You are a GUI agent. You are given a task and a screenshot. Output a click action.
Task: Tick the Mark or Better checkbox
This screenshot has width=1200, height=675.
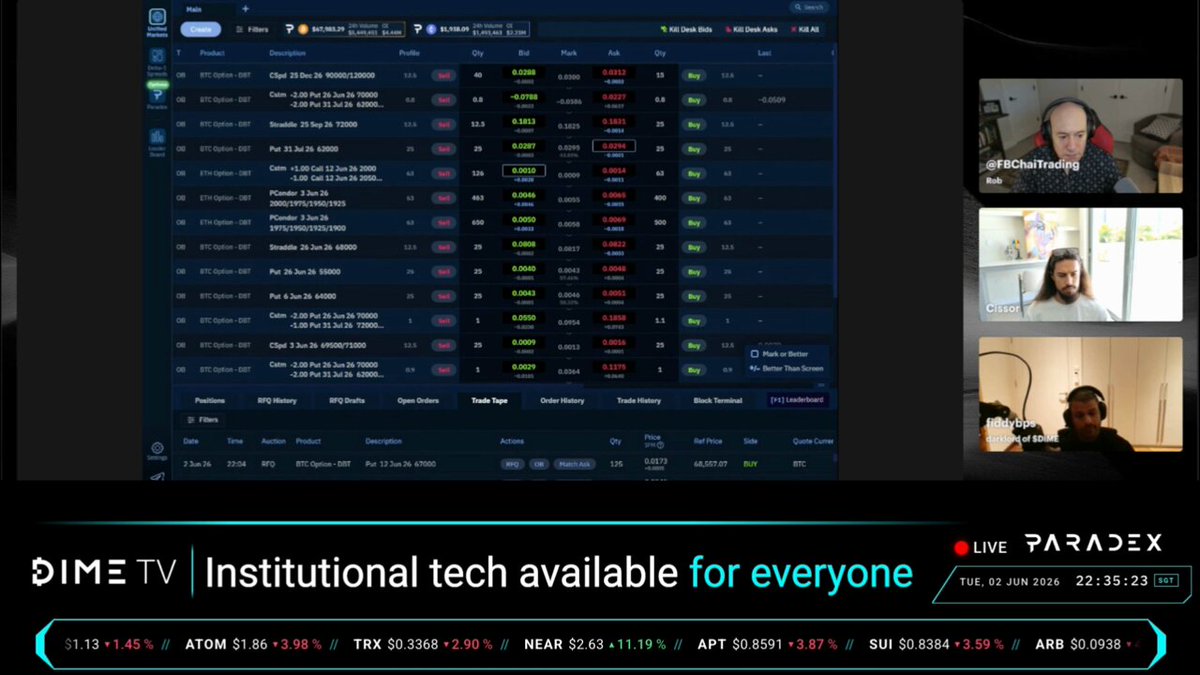coord(755,354)
